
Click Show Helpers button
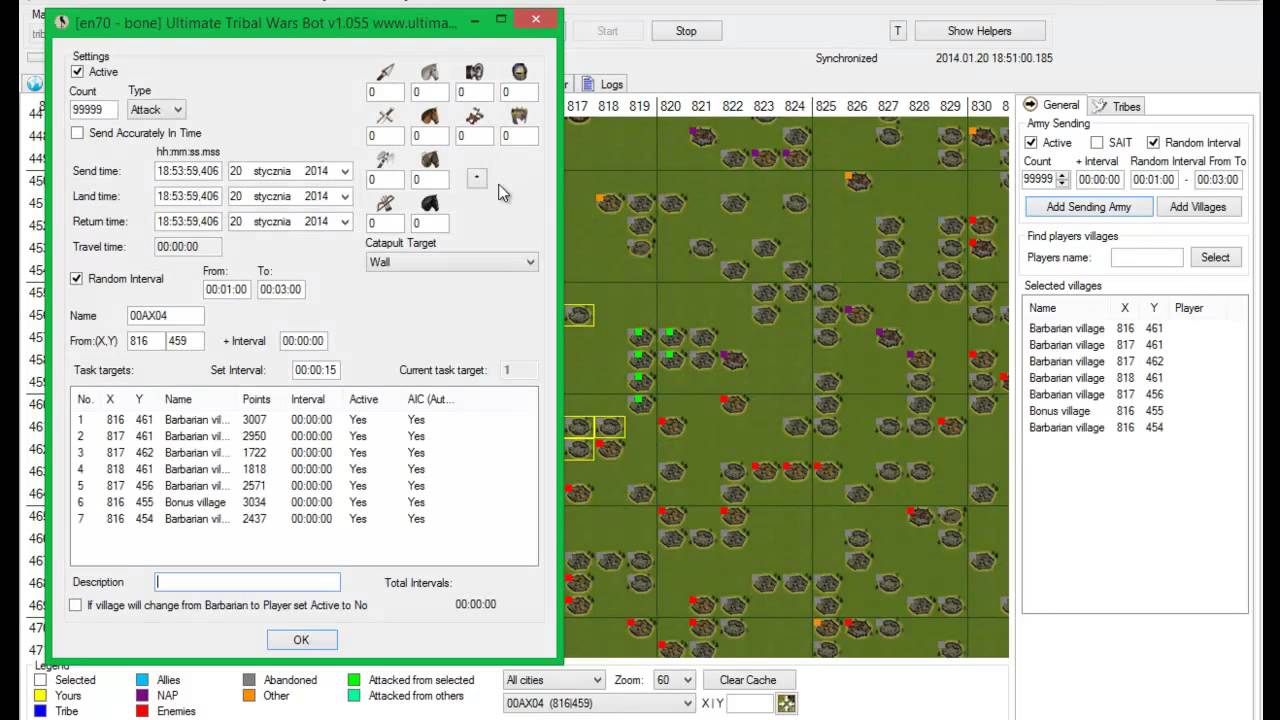tap(979, 31)
